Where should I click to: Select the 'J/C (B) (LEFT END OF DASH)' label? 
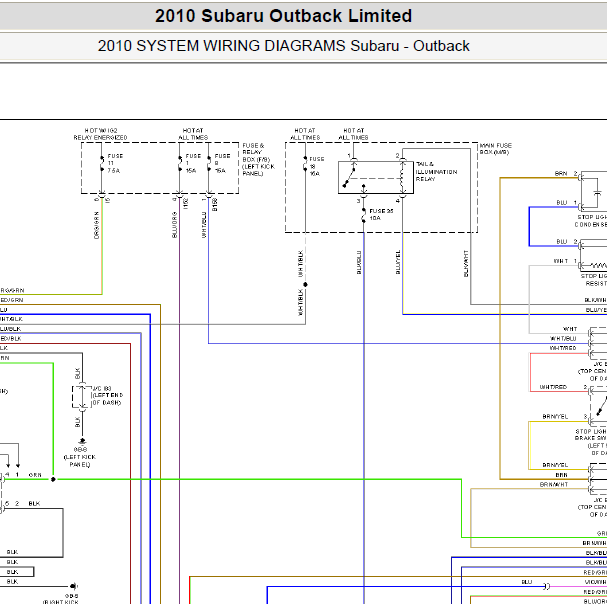click(x=107, y=395)
